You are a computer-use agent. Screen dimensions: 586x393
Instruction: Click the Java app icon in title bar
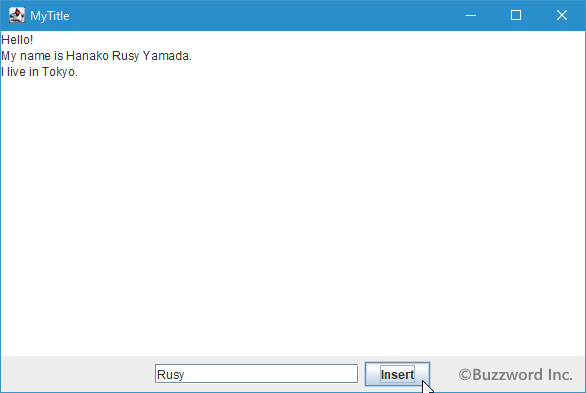coord(17,15)
